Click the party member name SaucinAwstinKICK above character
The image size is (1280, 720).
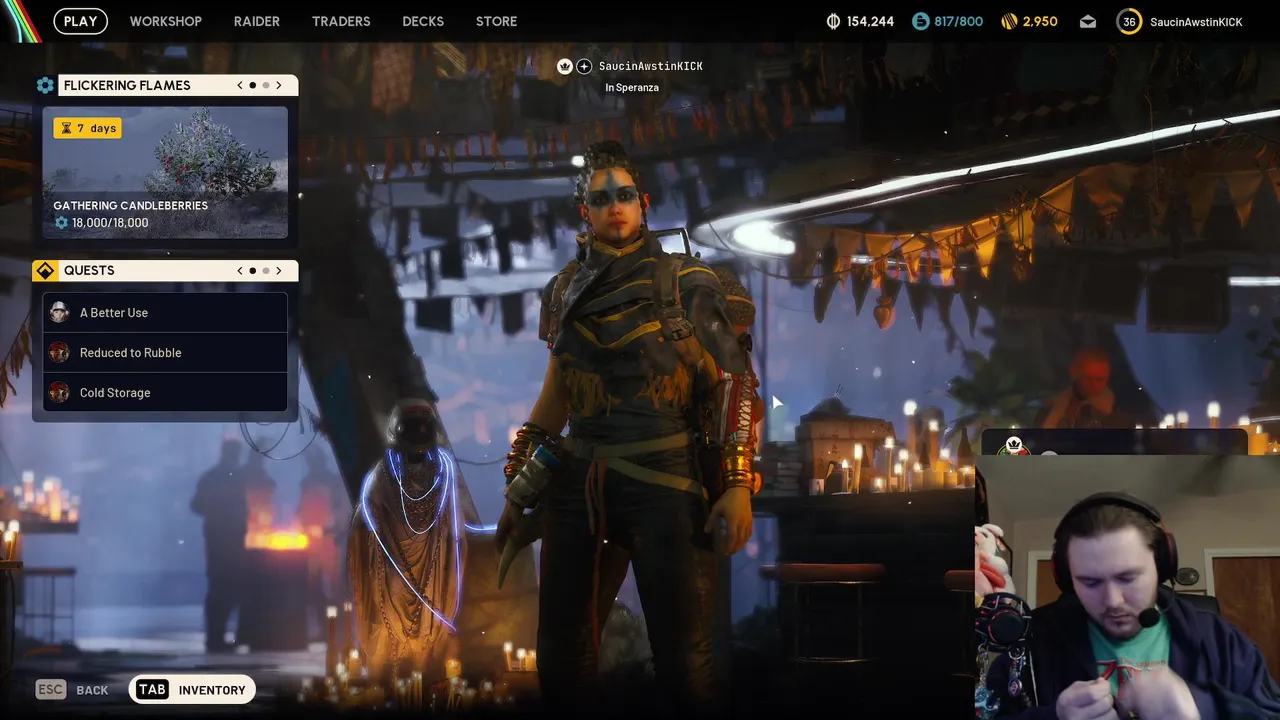click(651, 66)
